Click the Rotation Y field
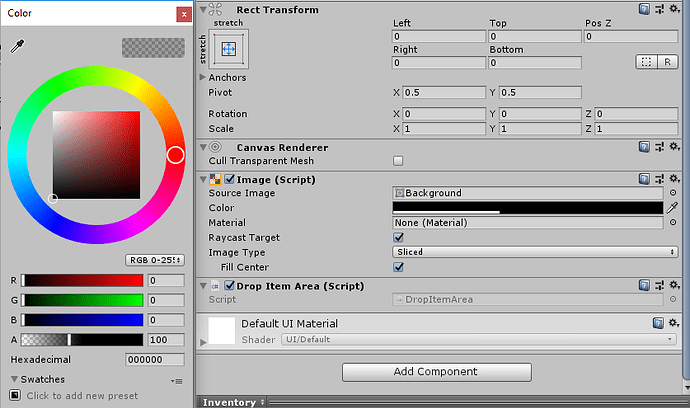Viewport: 690px width, 408px height. pyautogui.click(x=540, y=114)
